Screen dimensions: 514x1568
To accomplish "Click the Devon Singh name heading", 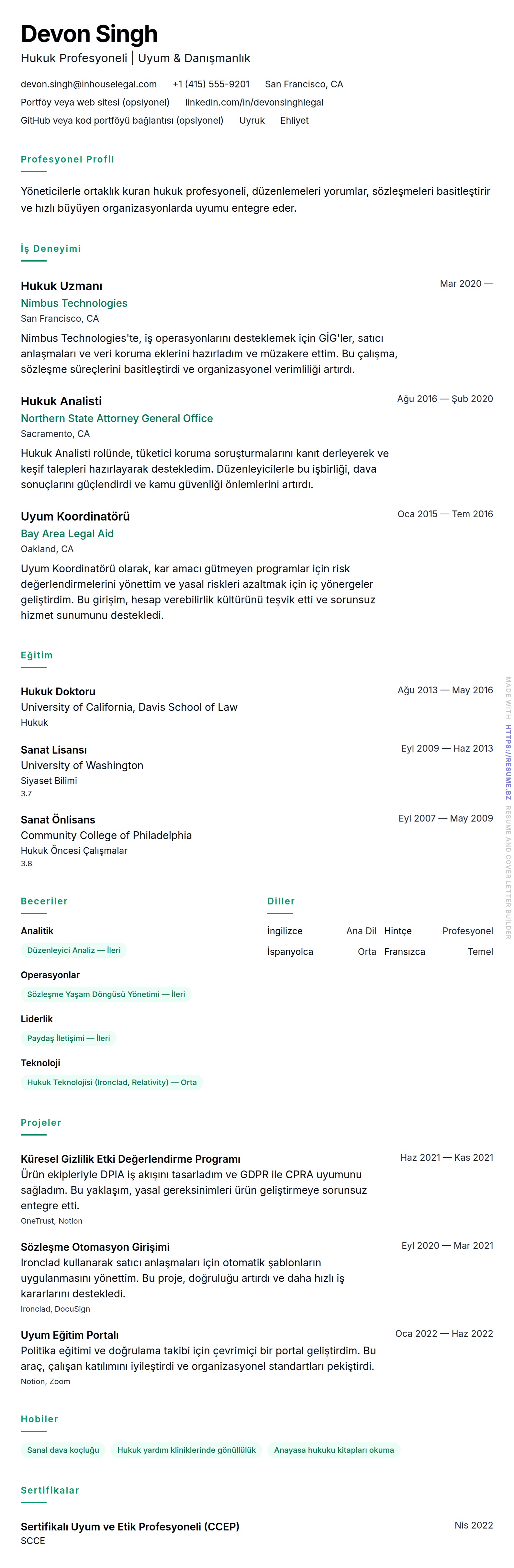I will (x=89, y=34).
